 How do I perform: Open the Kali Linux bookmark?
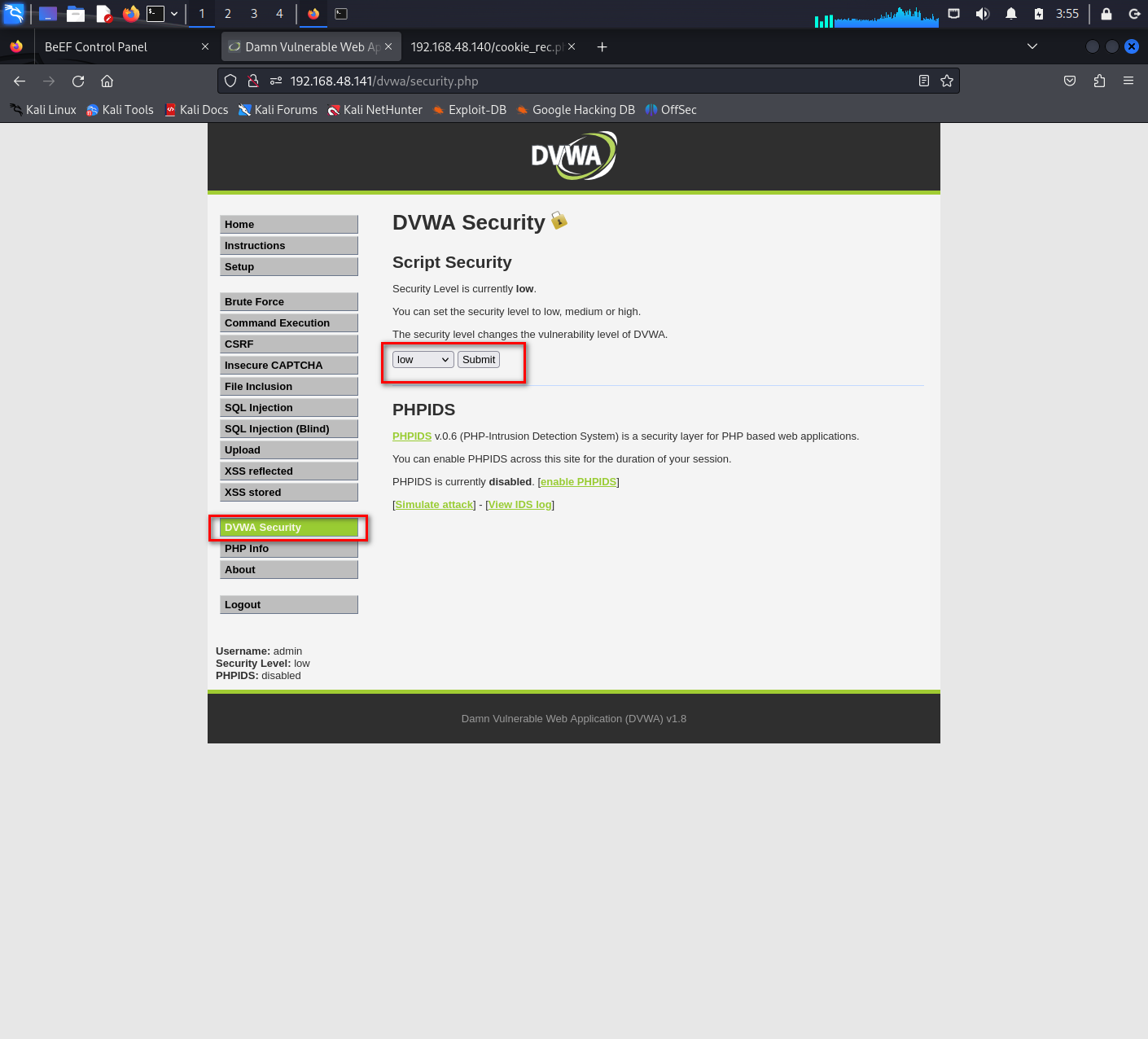point(43,110)
